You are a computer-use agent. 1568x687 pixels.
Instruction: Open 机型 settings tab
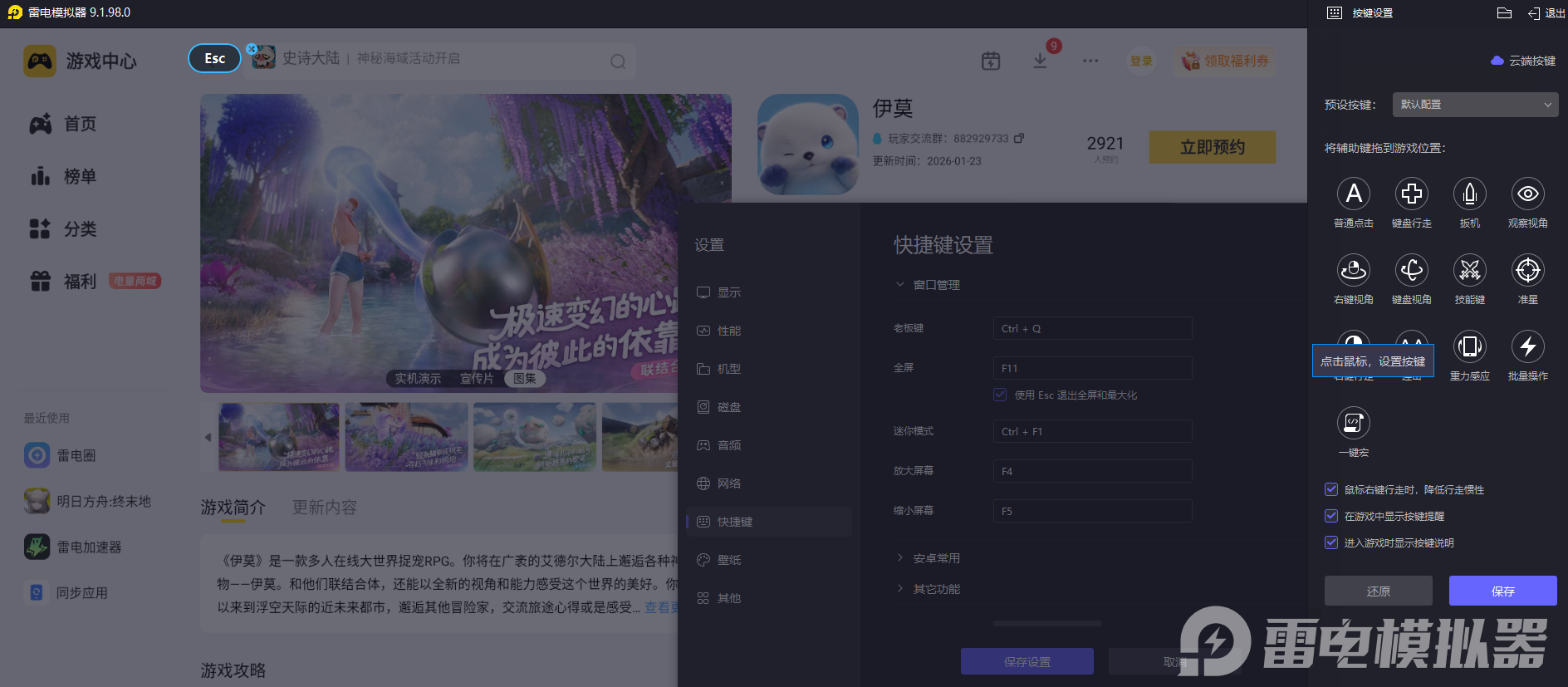click(769, 369)
